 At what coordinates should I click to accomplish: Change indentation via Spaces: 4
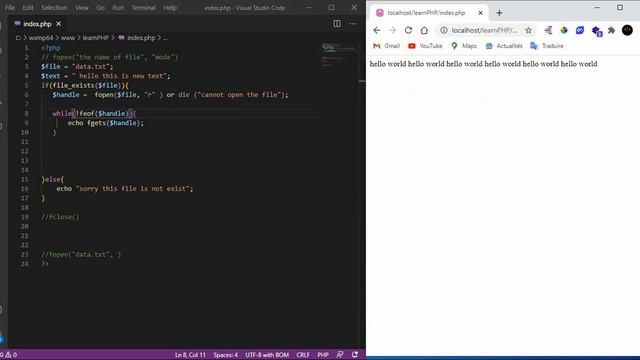225,355
